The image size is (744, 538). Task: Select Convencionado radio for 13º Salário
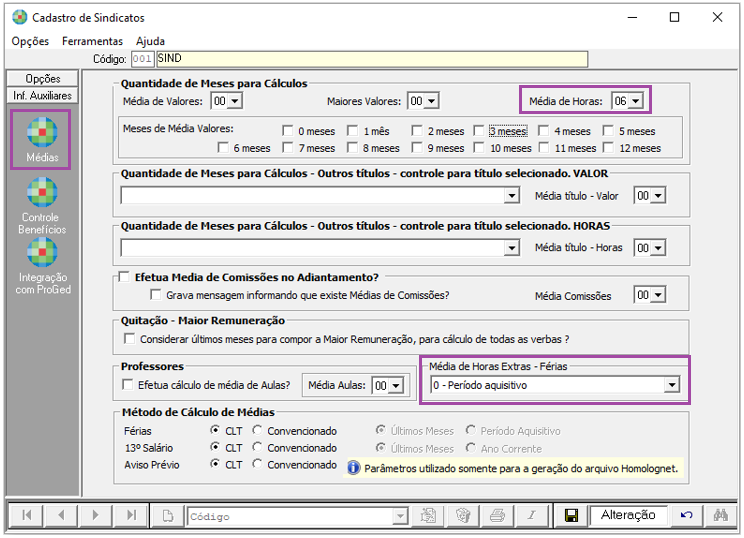point(257,447)
